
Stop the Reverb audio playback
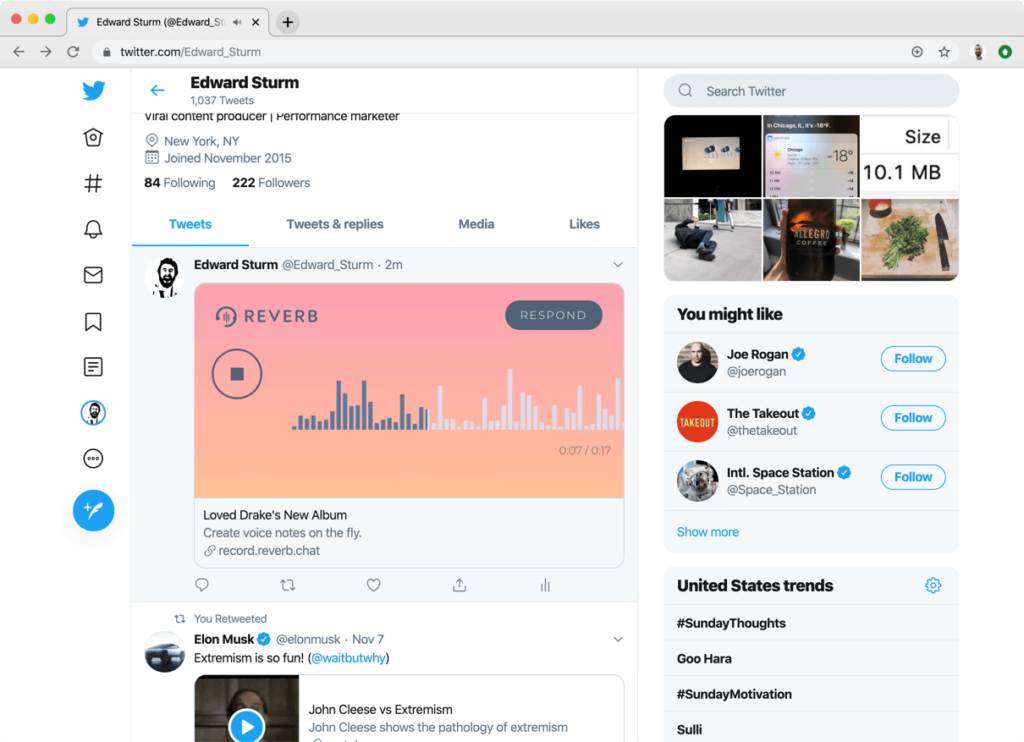pos(237,374)
